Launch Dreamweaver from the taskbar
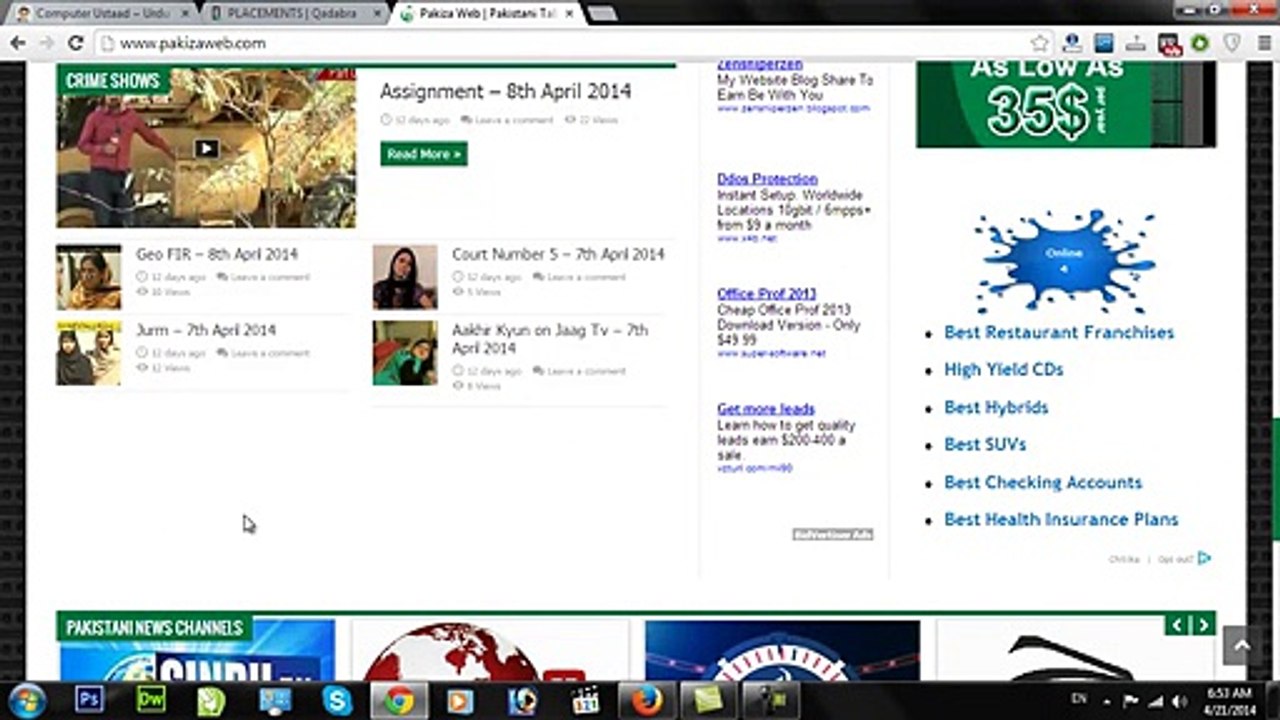The height and width of the screenshot is (720, 1280). (151, 700)
